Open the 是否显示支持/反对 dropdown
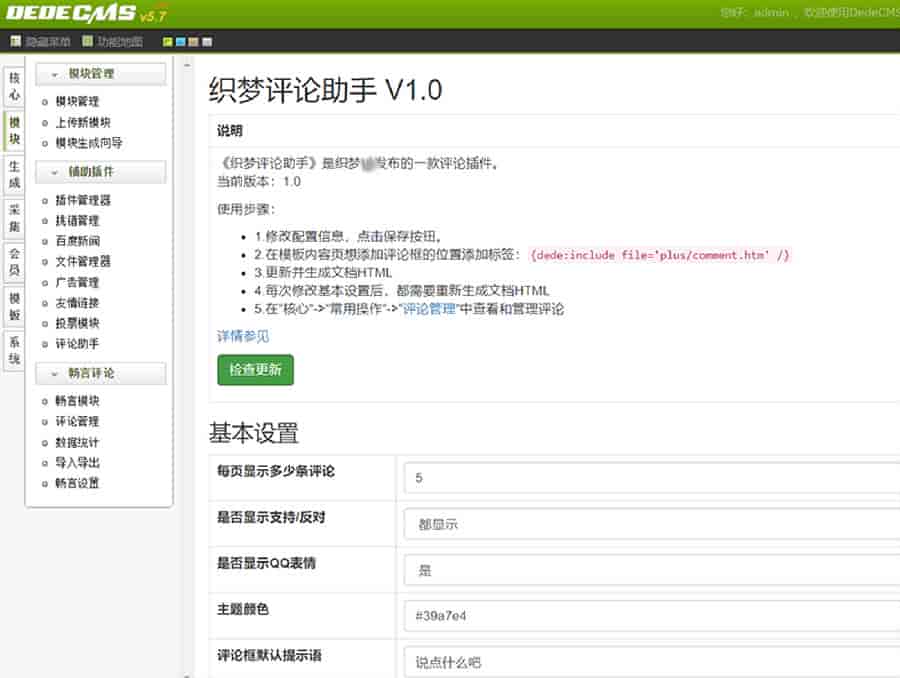900x678 pixels. 650,524
